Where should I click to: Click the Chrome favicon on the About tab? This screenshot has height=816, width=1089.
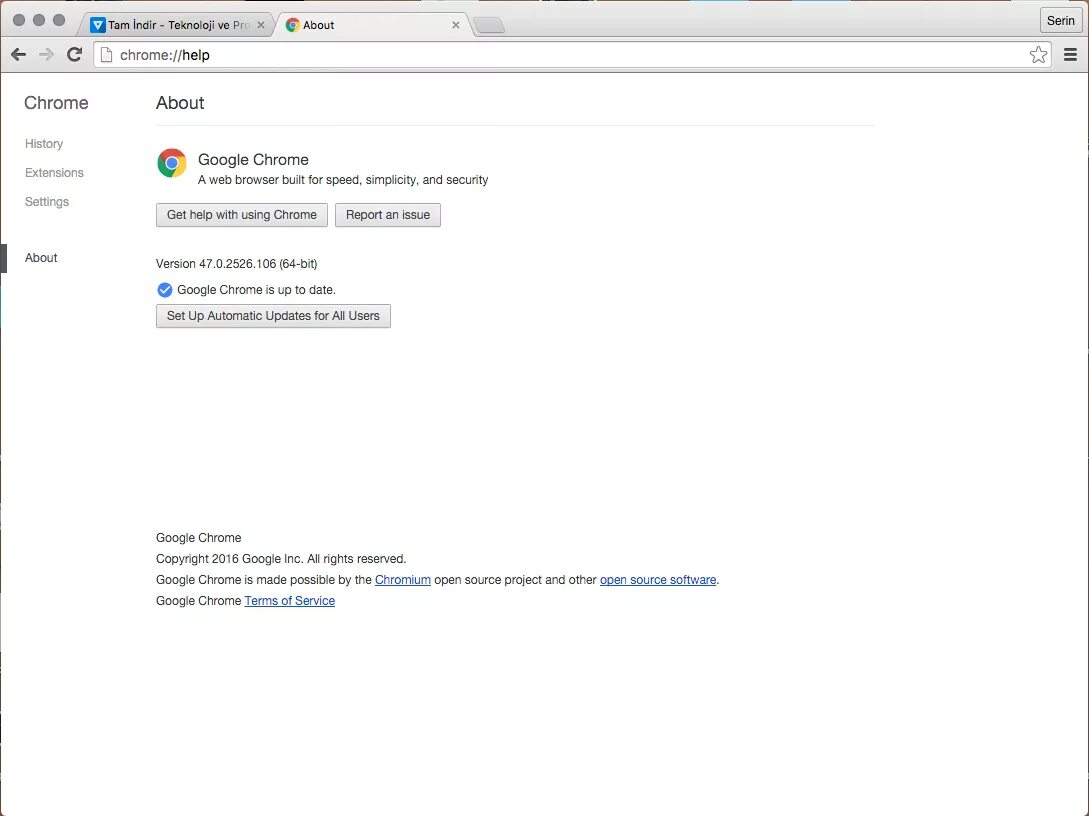pyautogui.click(x=292, y=25)
